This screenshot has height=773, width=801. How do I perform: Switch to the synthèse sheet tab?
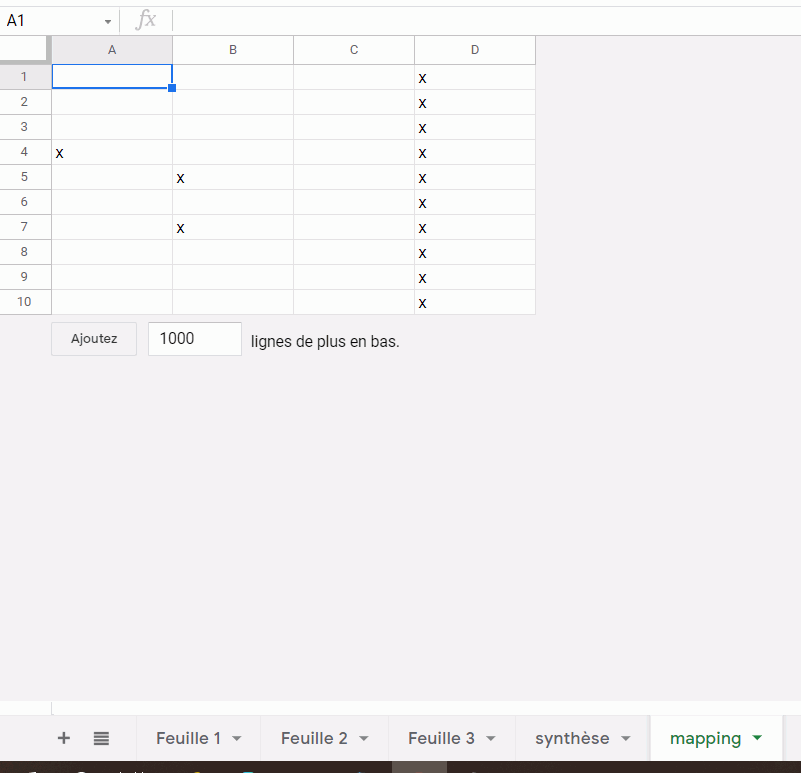point(572,739)
